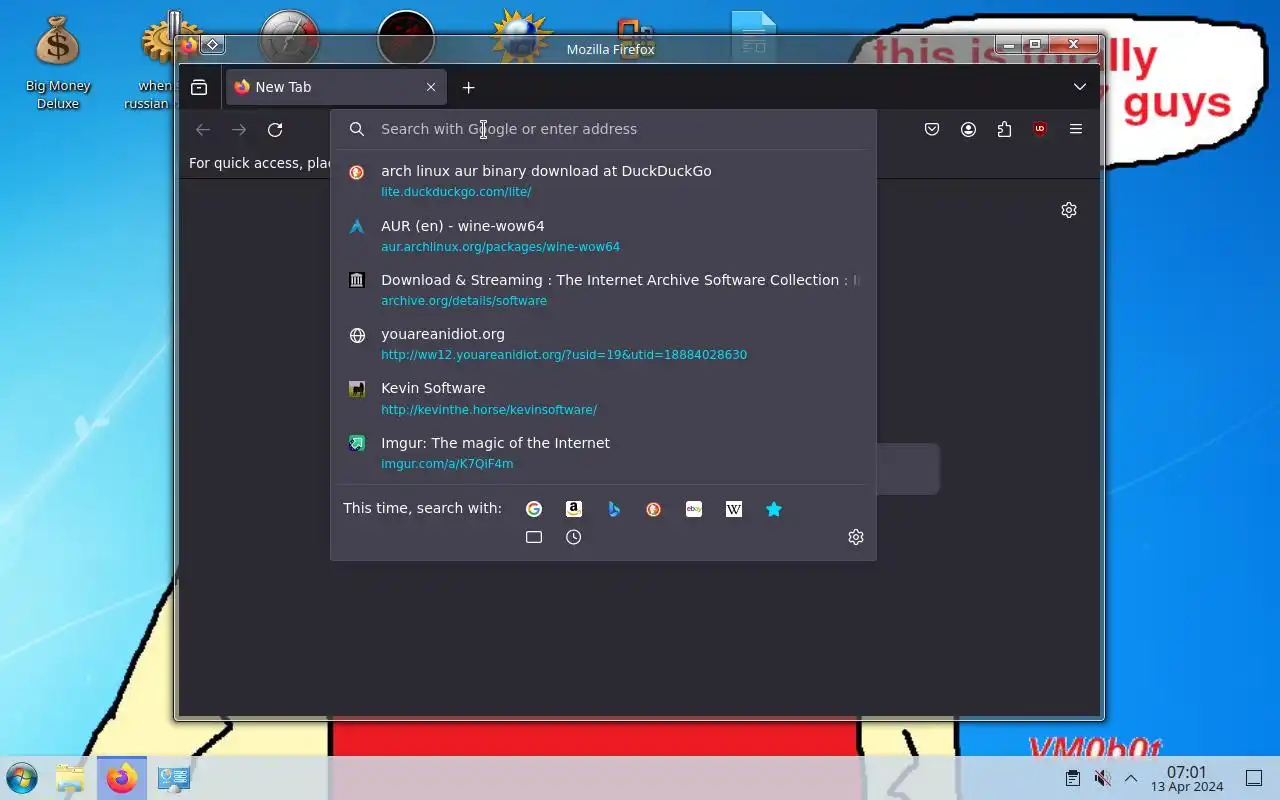1280x800 pixels.
Task: Search this time with Amazon
Action: pos(574,509)
